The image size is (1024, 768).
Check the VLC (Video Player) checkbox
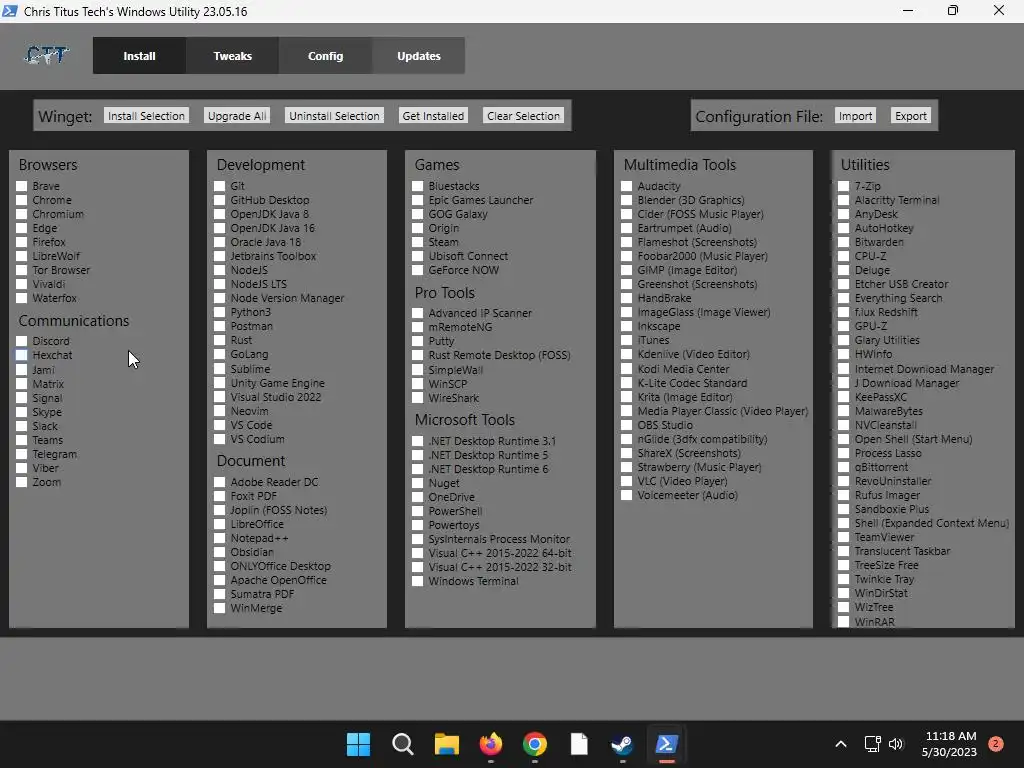626,481
